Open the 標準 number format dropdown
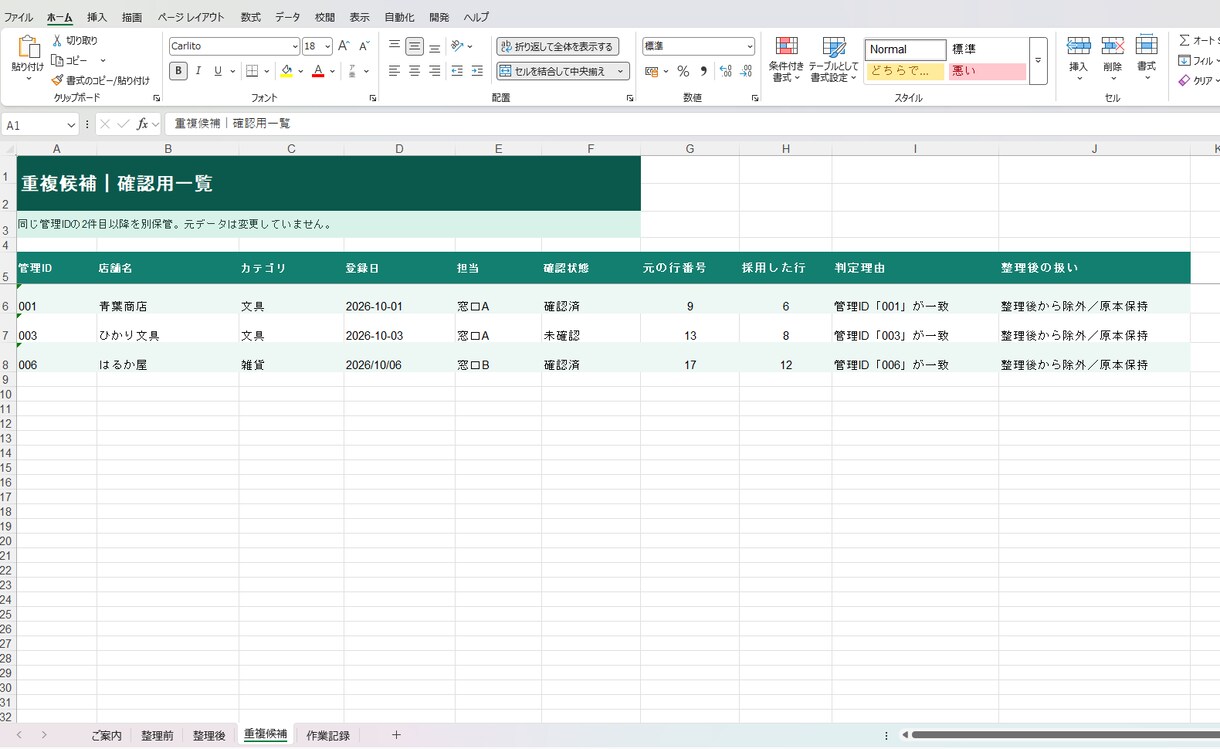The image size is (1220, 749). pyautogui.click(x=749, y=46)
